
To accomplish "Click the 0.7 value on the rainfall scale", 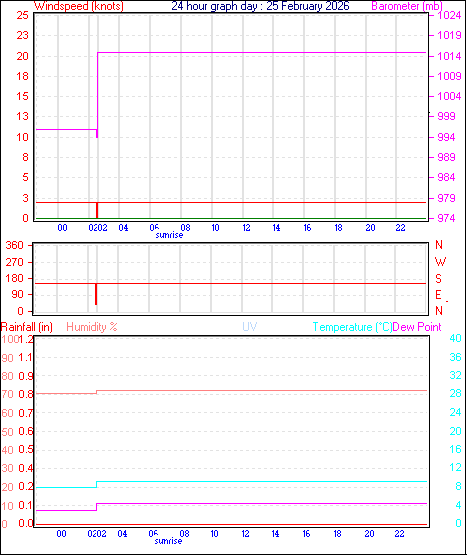I will (26, 413).
